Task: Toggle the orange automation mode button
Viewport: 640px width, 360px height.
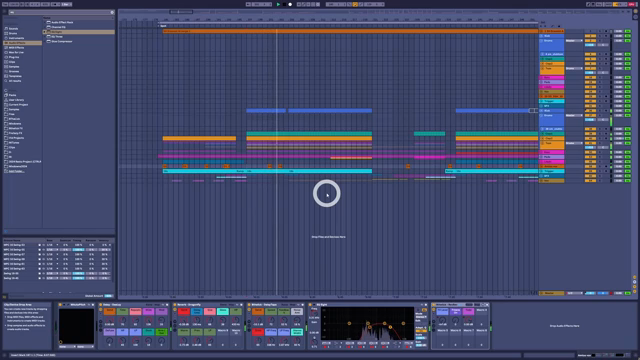Action: click(355, 4)
